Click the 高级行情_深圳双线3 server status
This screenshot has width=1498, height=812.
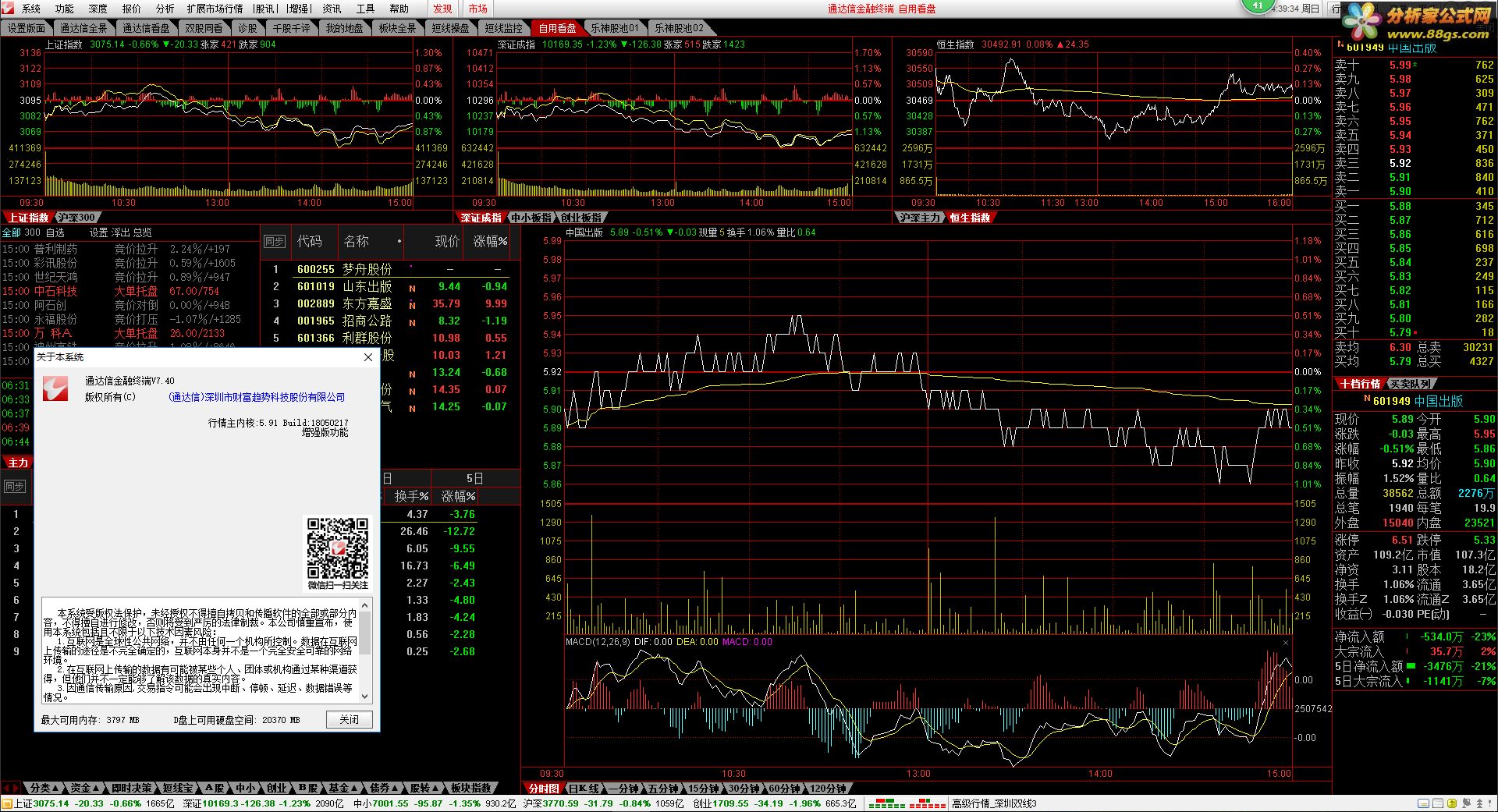coord(994,803)
